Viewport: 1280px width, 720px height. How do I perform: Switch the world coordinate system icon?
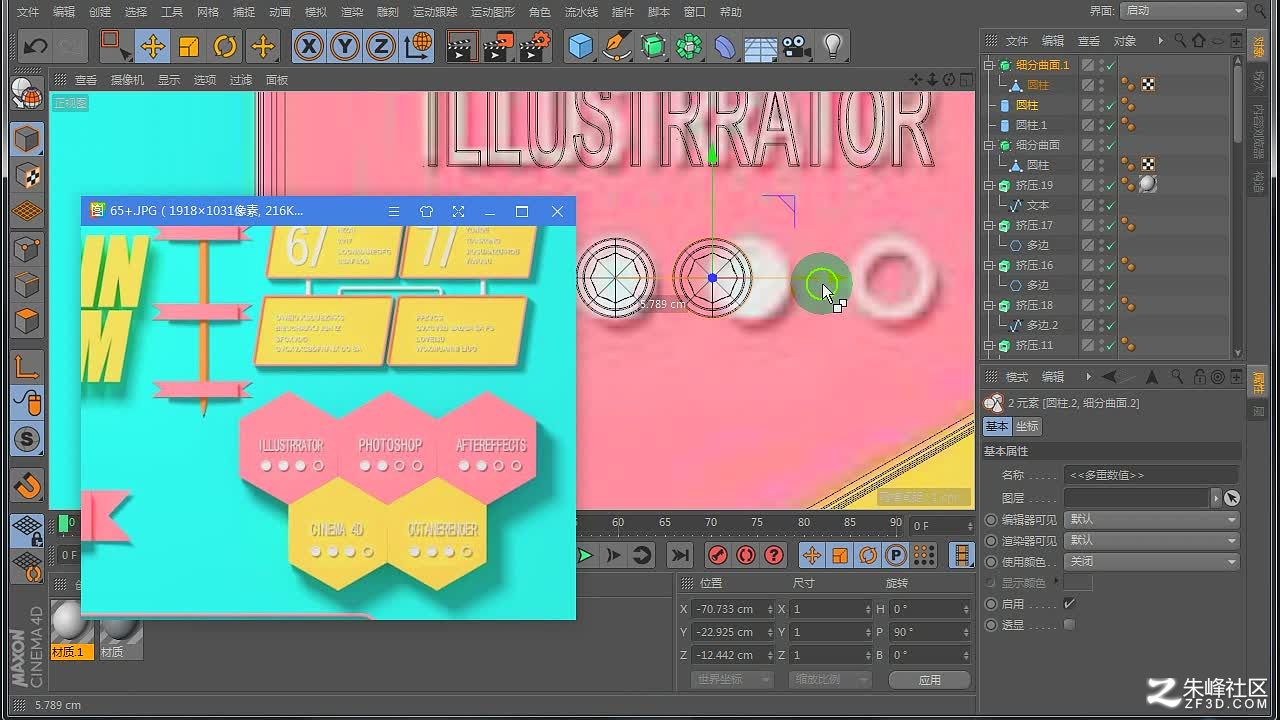[419, 46]
